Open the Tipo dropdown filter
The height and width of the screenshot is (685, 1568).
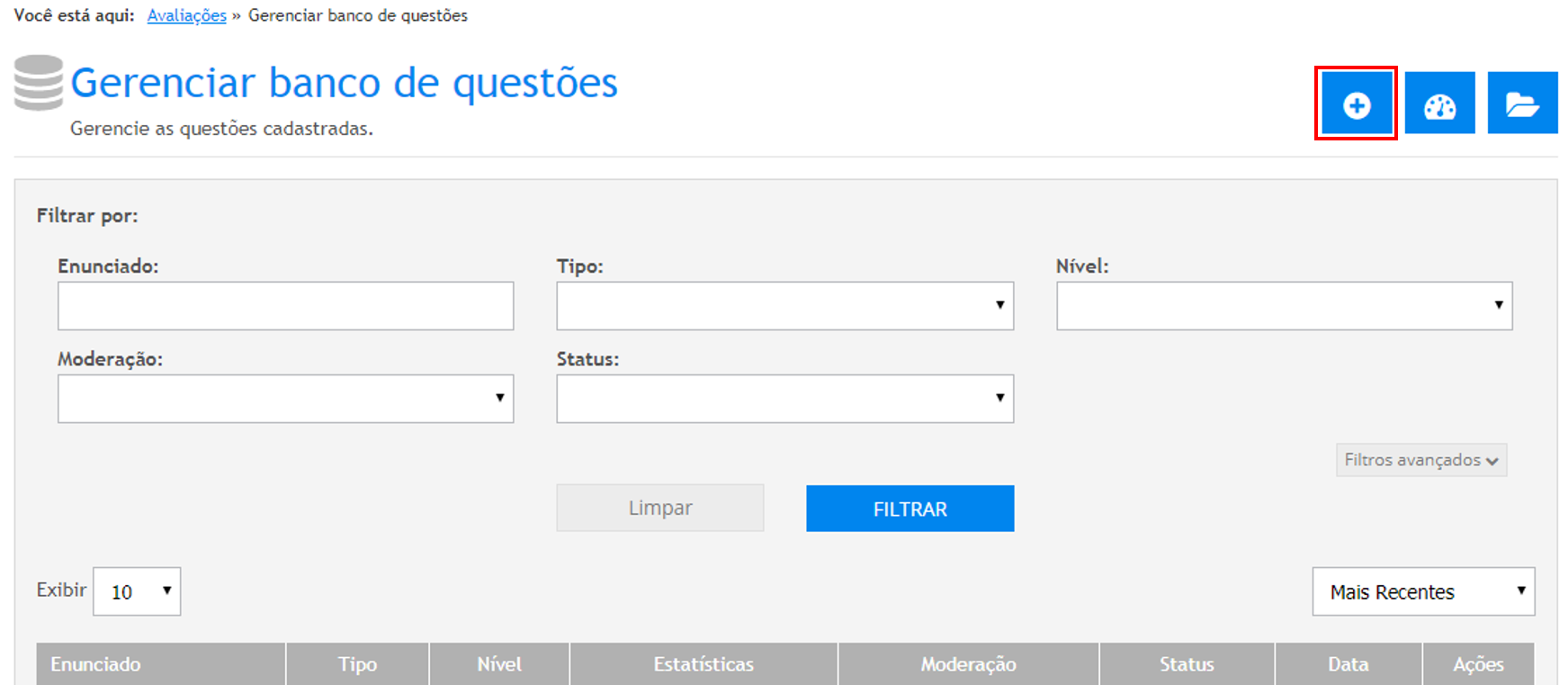point(784,306)
